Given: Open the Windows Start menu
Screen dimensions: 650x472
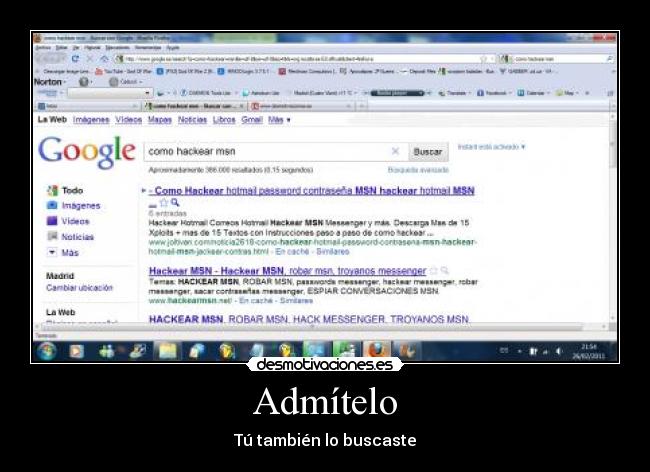Looking at the screenshot, I should [x=46, y=351].
